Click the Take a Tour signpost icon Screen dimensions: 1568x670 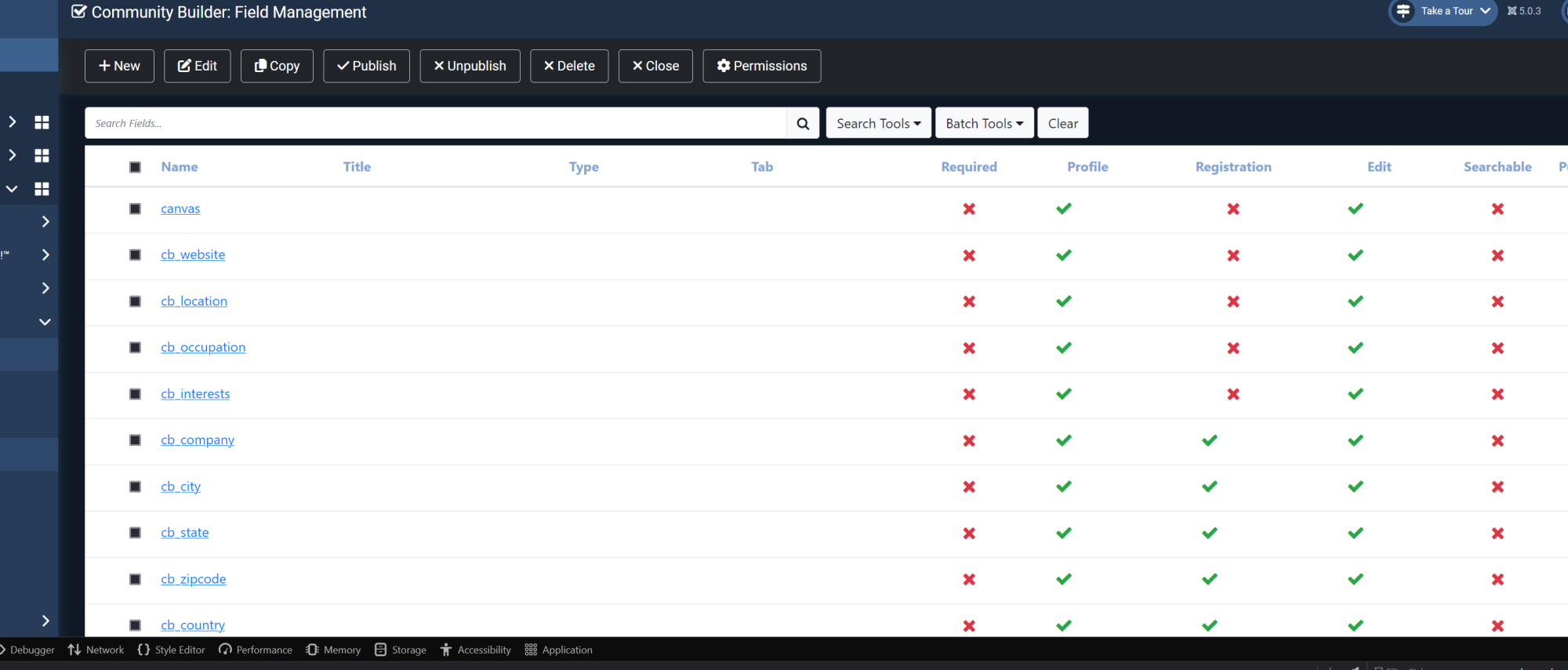(1403, 11)
